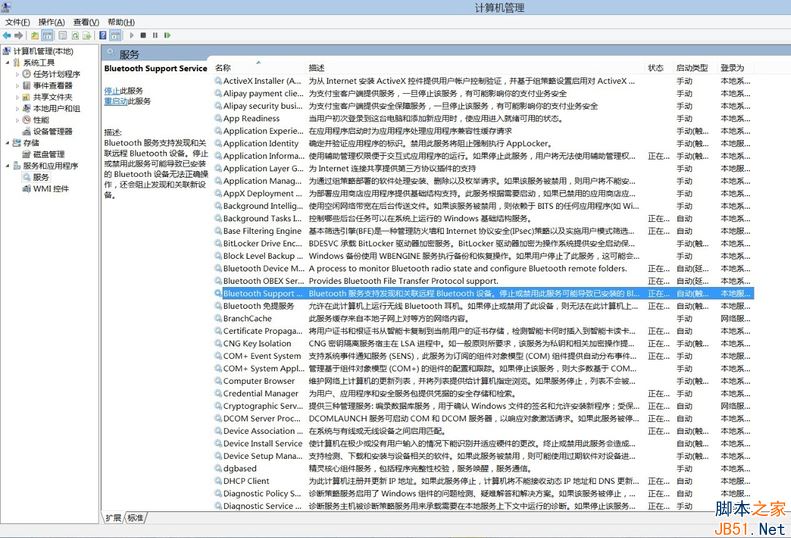The image size is (791, 538).
Task: Click the Up one level folder icon
Action: tap(34, 35)
